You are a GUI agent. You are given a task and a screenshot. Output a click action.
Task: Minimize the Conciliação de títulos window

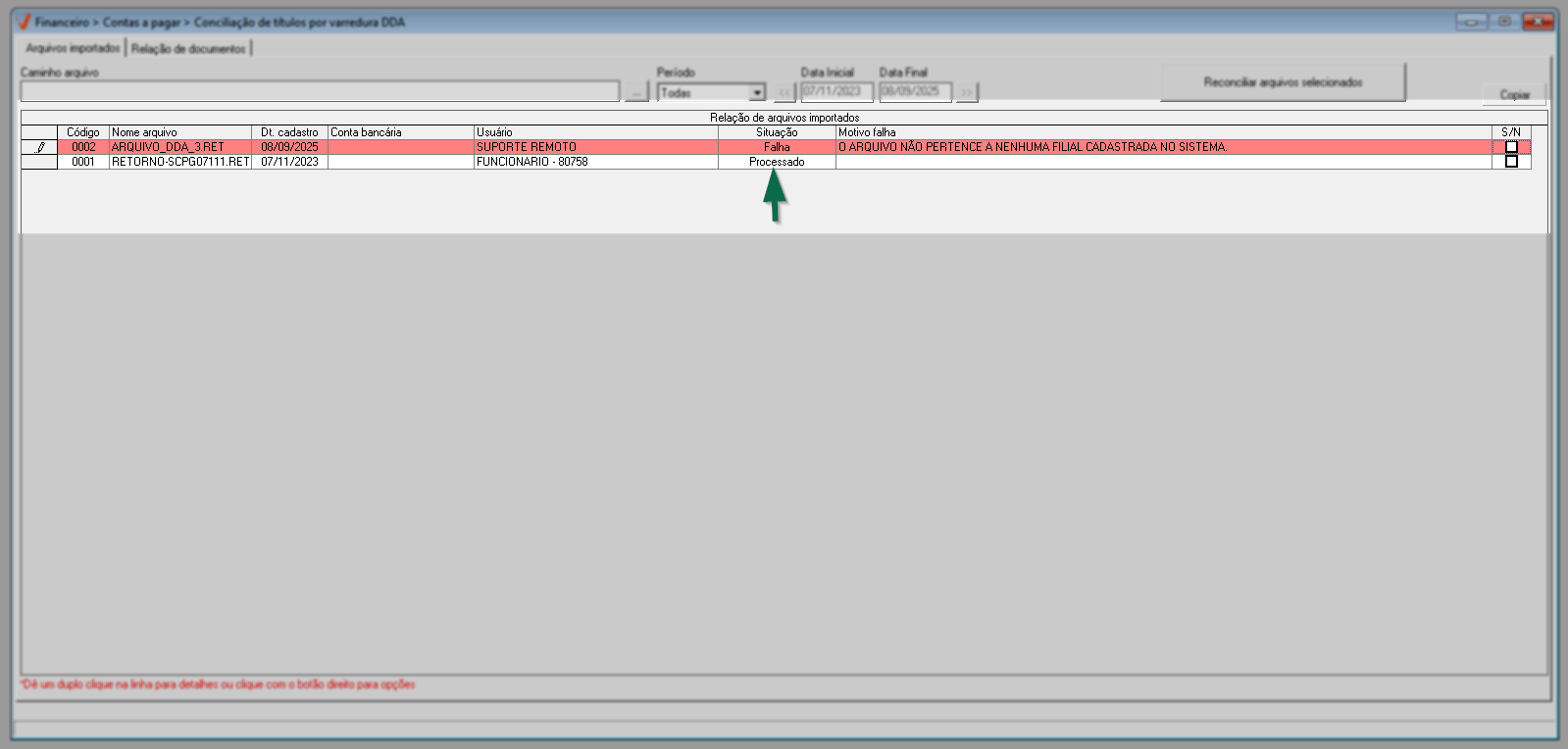click(x=1471, y=22)
